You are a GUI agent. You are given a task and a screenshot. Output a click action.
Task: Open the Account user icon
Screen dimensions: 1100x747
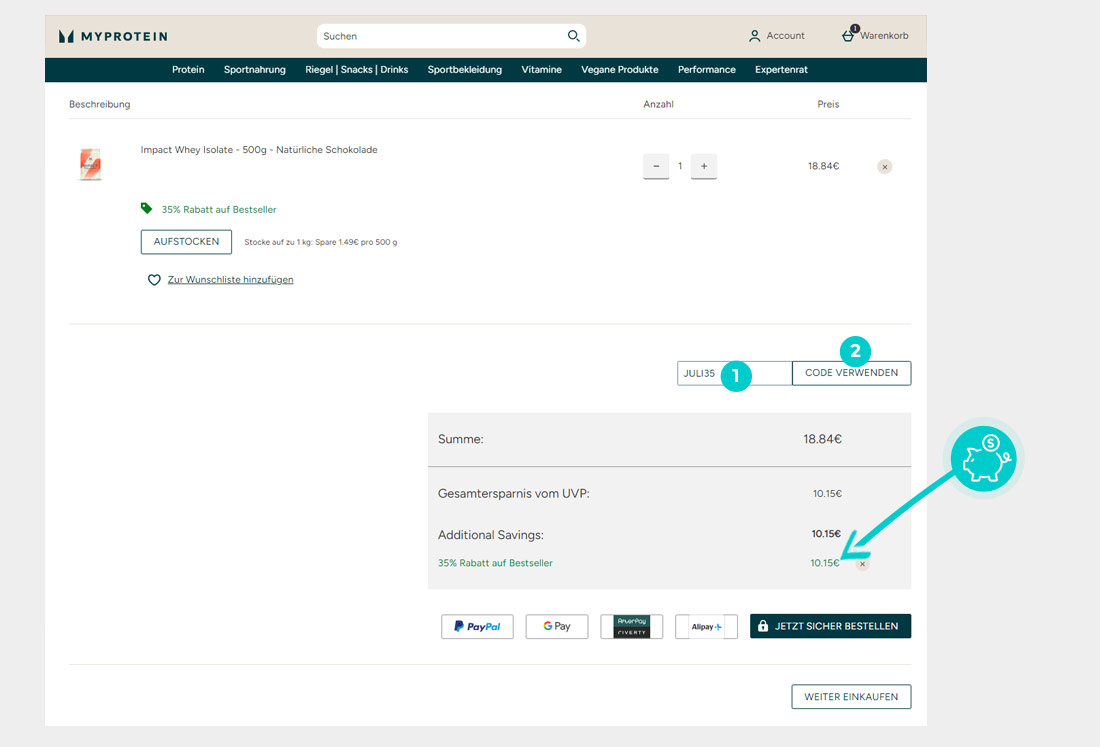[754, 36]
